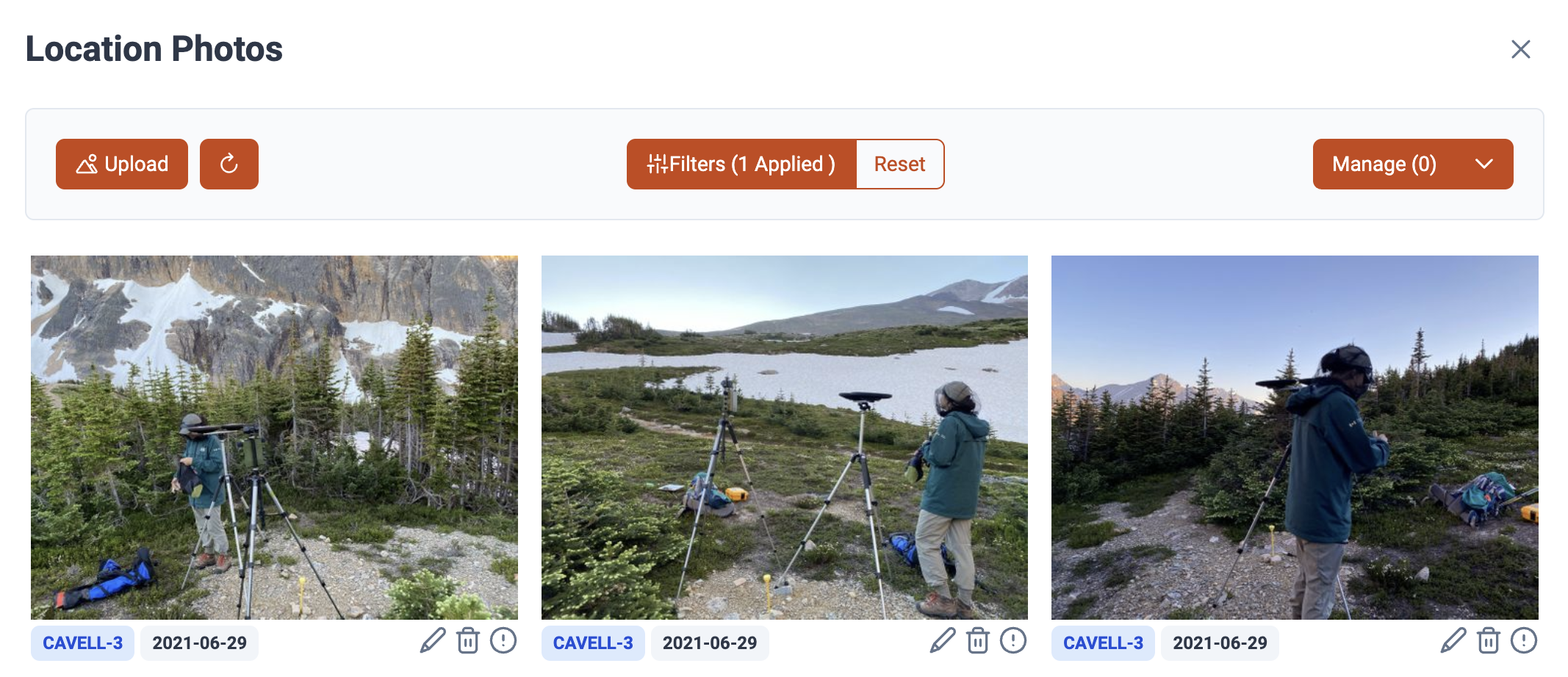This screenshot has height=677, width=1568.
Task: Close the Location Photos dialog
Action: 1520,49
